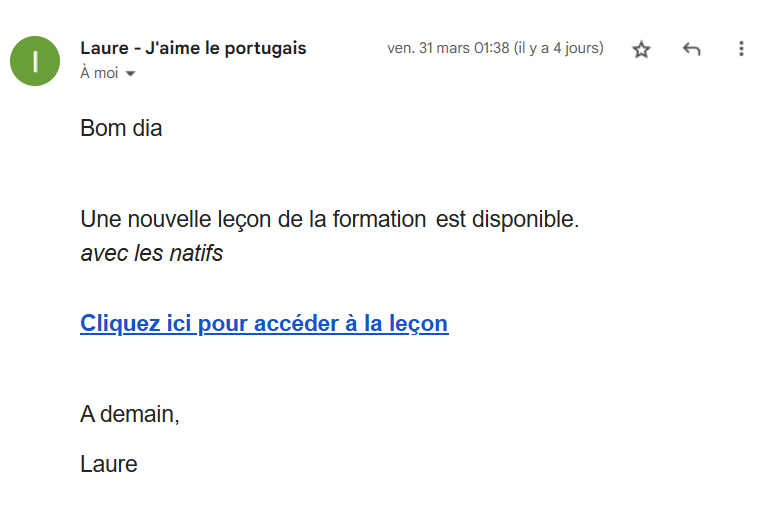The height and width of the screenshot is (514, 771).
Task: Expand recipient details arrow next to À moi
Action: click(130, 74)
